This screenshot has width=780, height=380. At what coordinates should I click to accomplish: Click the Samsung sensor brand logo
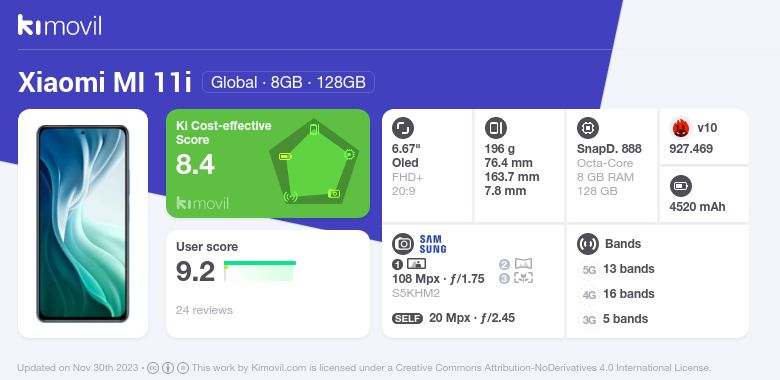433,244
